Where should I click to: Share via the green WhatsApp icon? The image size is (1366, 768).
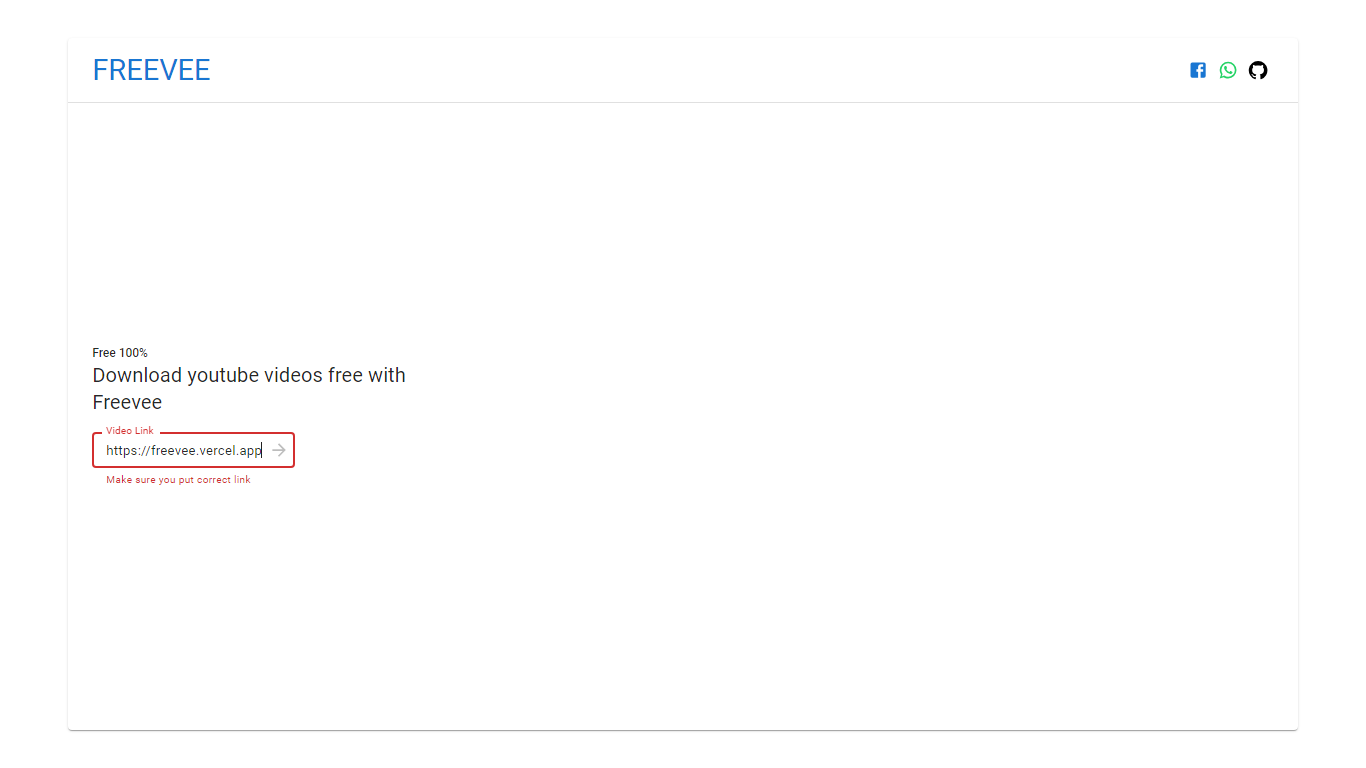pos(1228,70)
